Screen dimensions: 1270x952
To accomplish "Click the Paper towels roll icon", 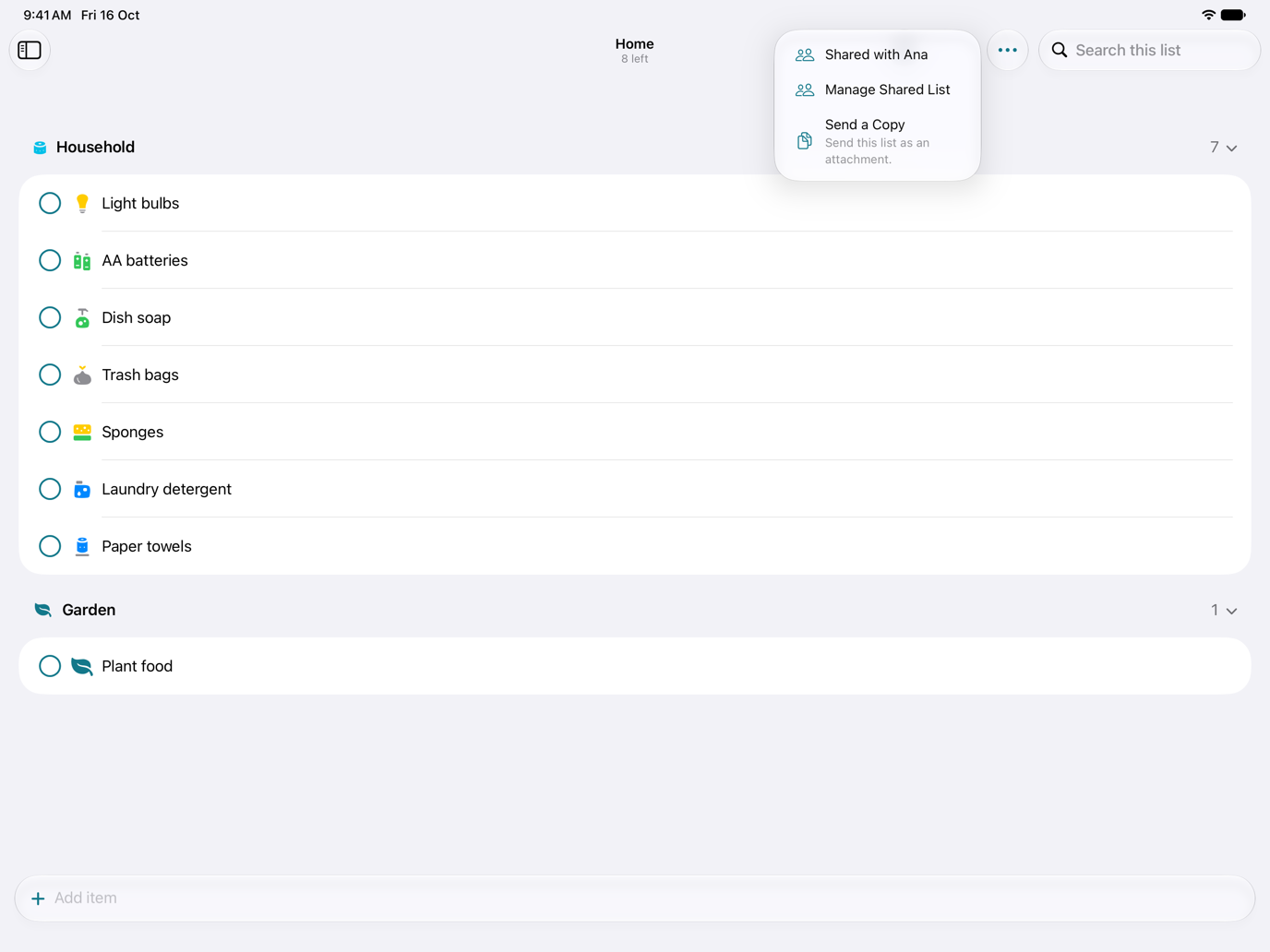I will [x=82, y=546].
